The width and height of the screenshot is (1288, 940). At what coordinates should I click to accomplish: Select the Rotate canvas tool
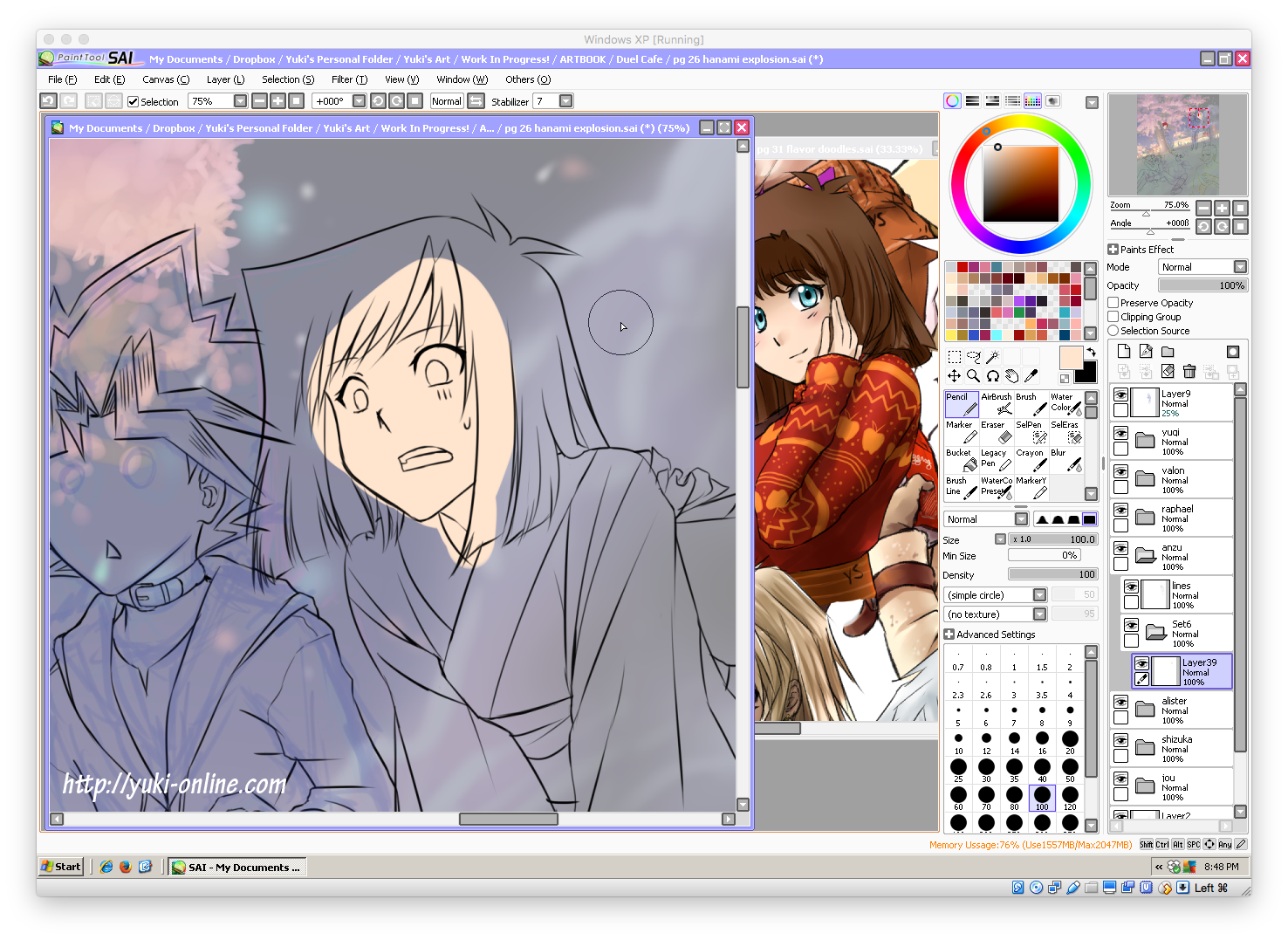pyautogui.click(x=992, y=375)
